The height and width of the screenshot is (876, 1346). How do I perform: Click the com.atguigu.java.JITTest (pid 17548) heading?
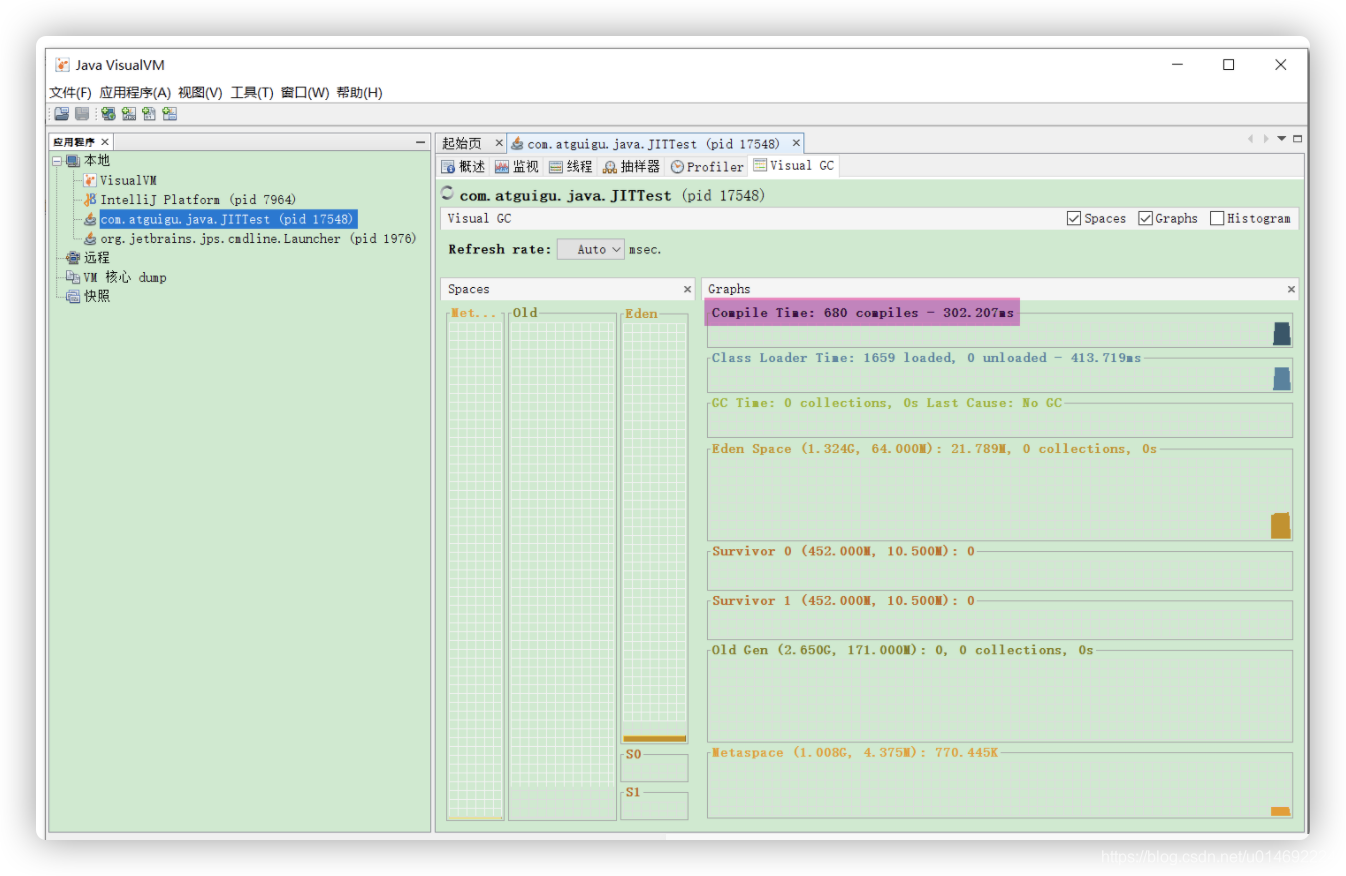coord(612,195)
